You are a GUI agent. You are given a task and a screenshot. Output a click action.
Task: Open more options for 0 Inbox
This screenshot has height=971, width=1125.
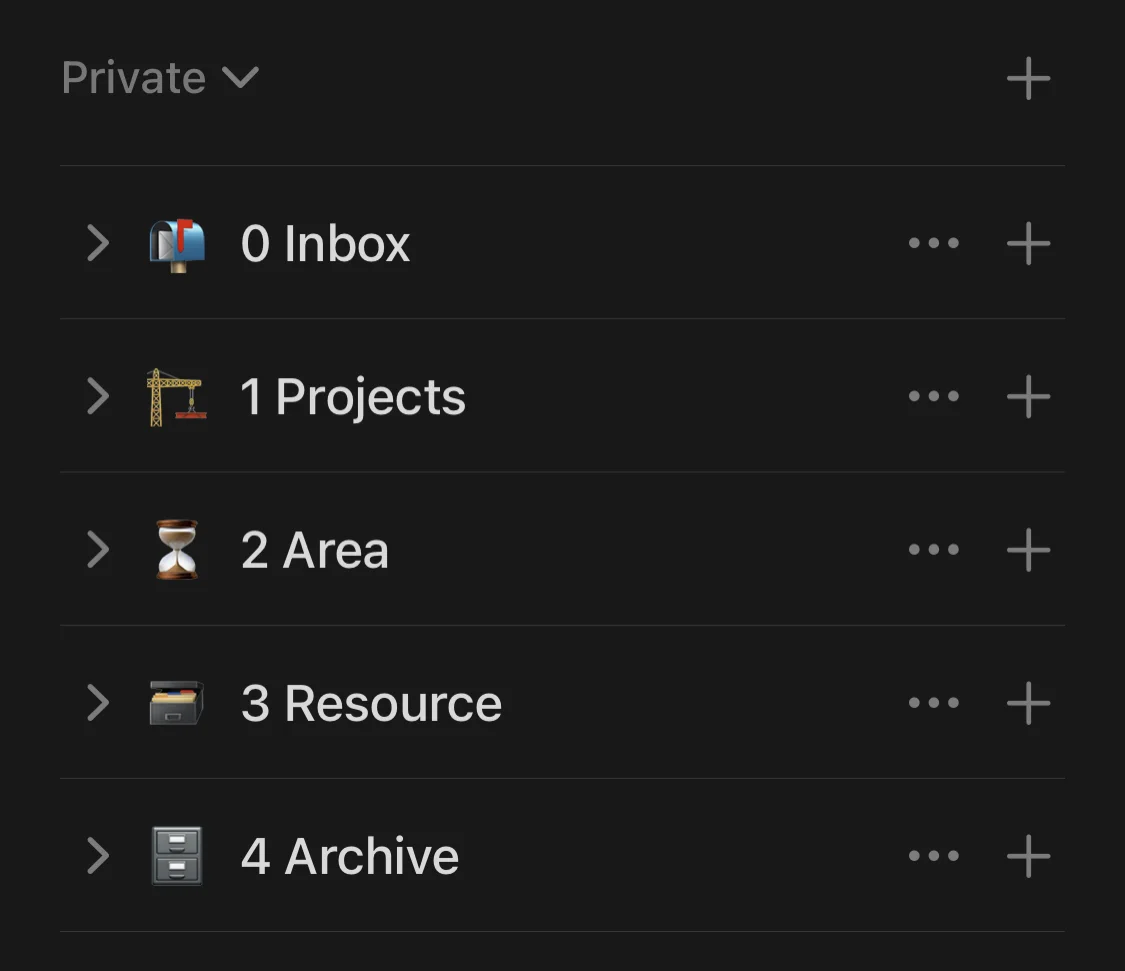(x=933, y=243)
